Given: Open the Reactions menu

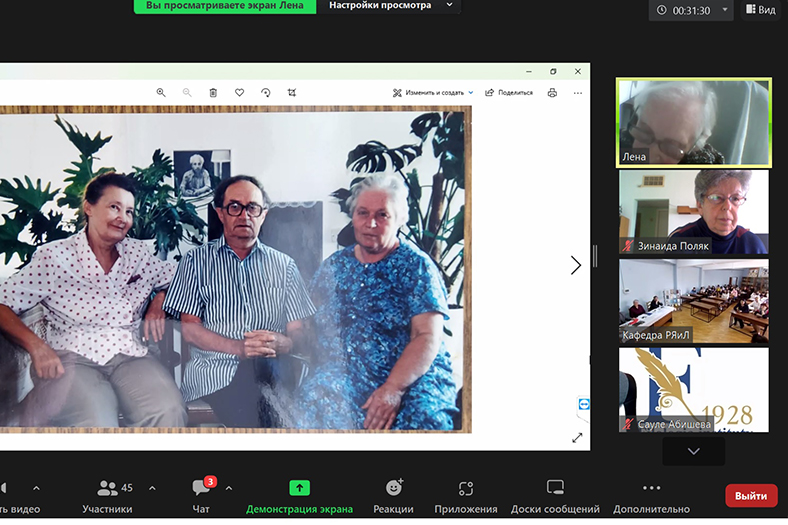Looking at the screenshot, I should click(x=394, y=489).
